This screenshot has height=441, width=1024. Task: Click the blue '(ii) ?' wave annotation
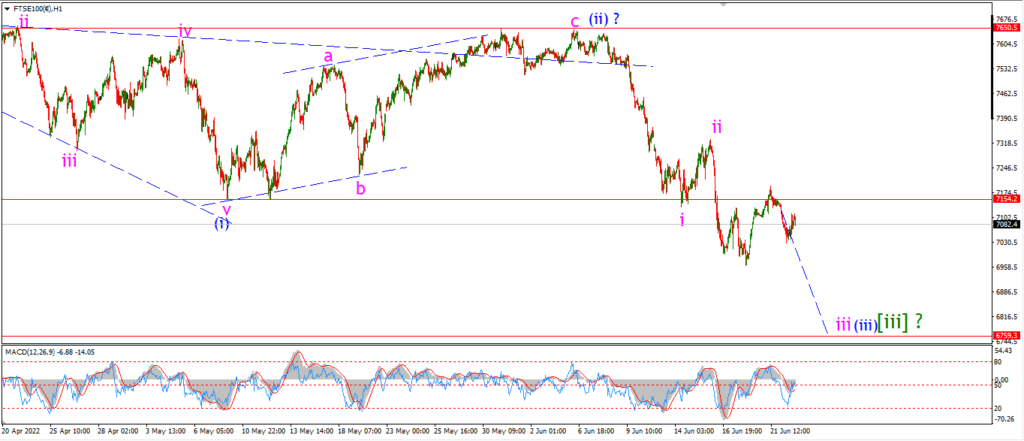click(604, 19)
